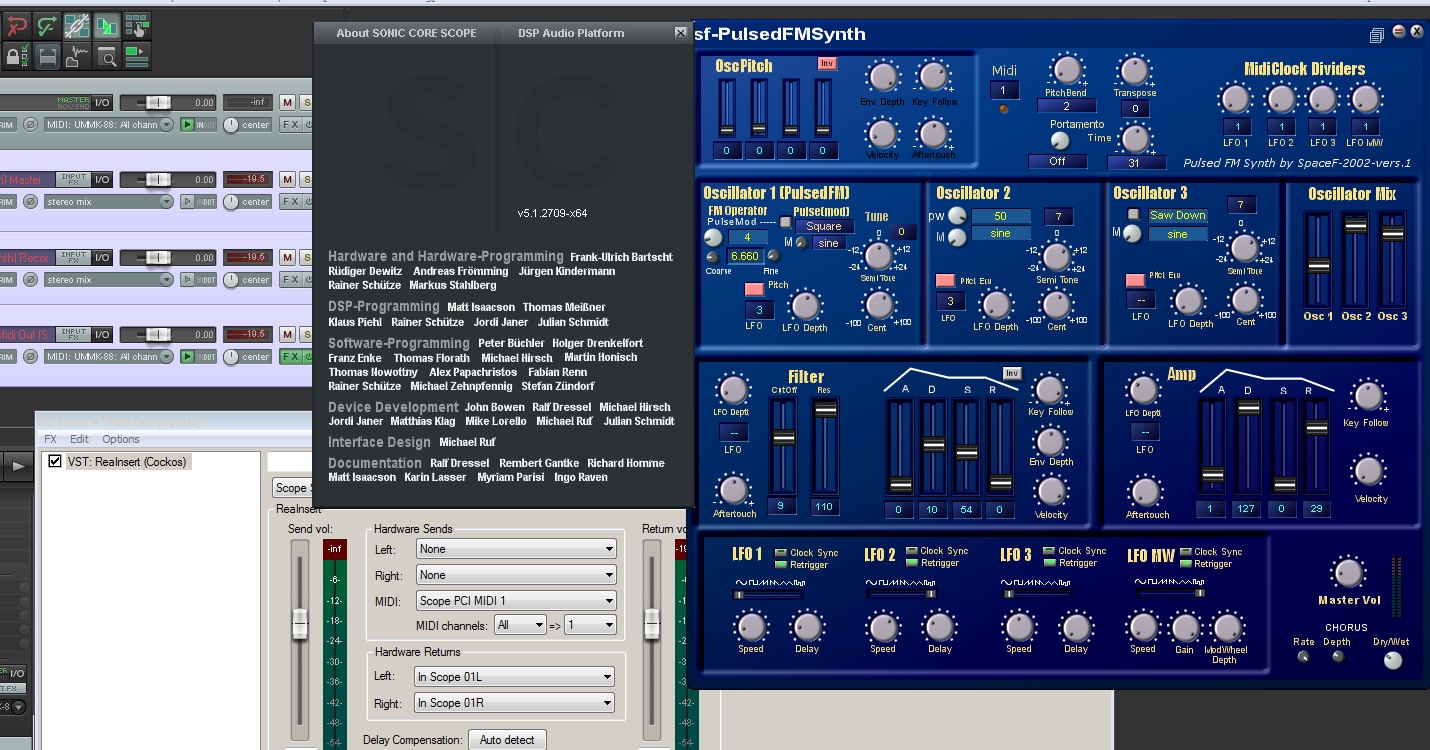Image resolution: width=1430 pixels, height=750 pixels.
Task: Open the Hardware Sends Left dropdown
Action: coord(516,549)
